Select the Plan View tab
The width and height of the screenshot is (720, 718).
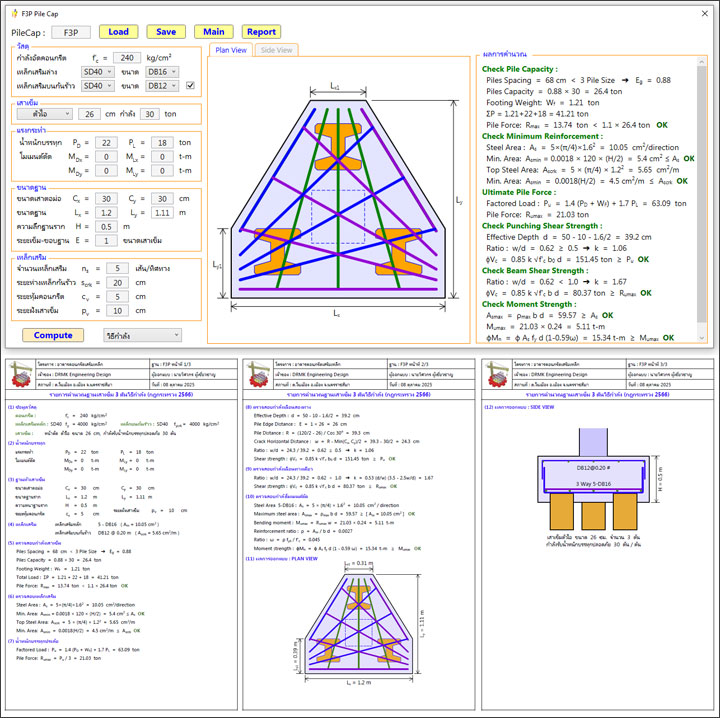[231, 49]
